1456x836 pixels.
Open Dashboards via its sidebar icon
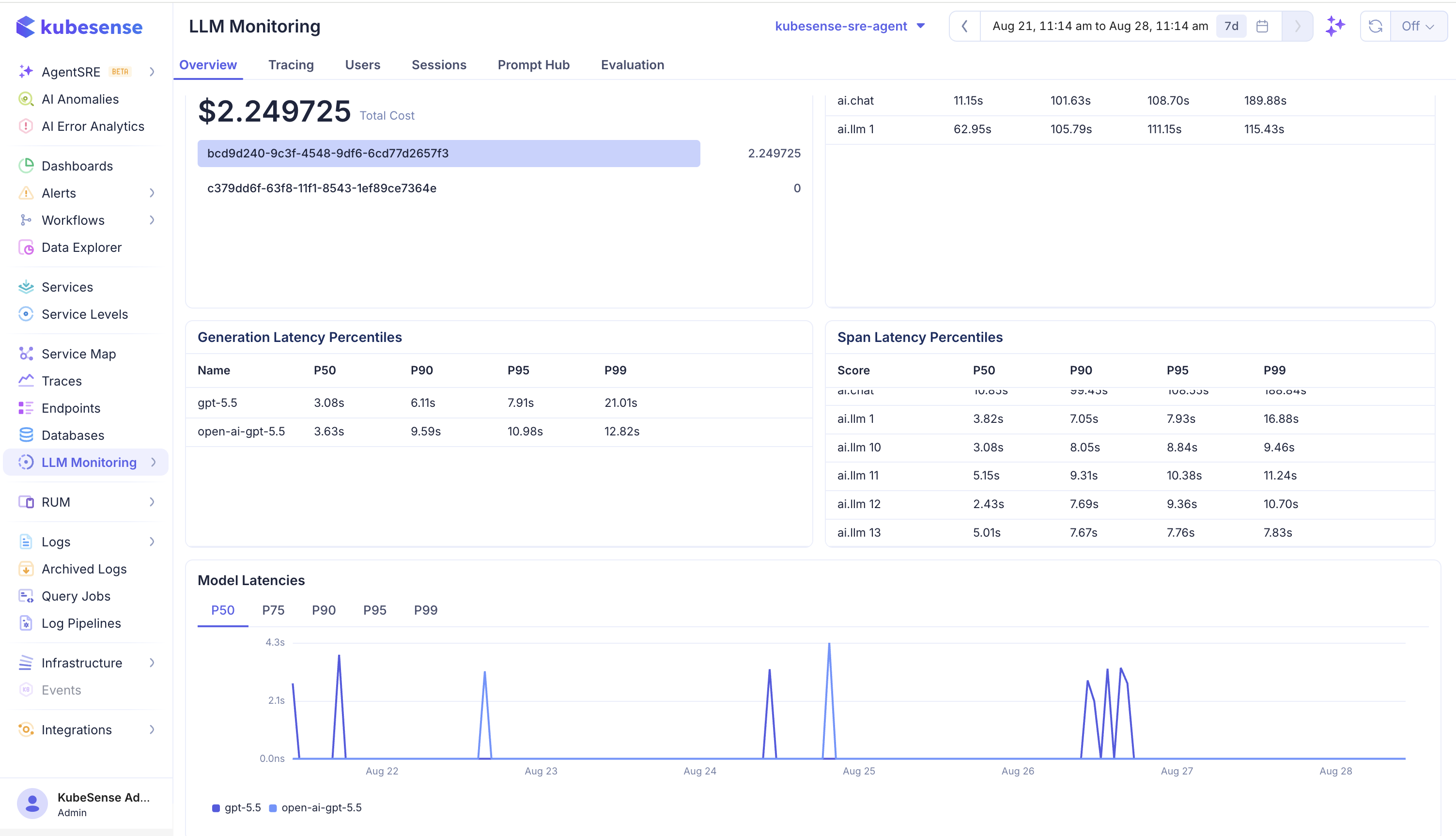pyautogui.click(x=26, y=165)
